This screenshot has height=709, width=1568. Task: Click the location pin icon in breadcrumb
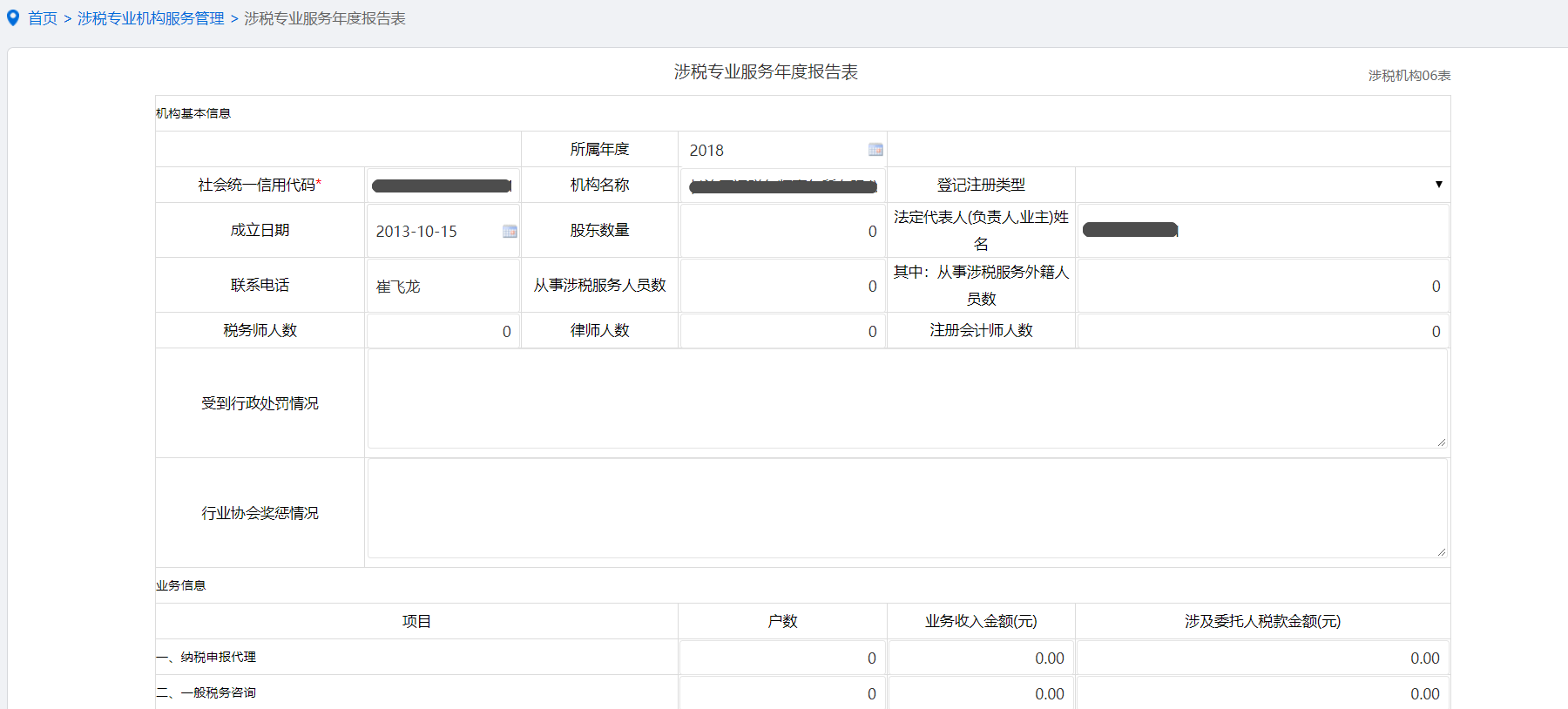pos(13,18)
